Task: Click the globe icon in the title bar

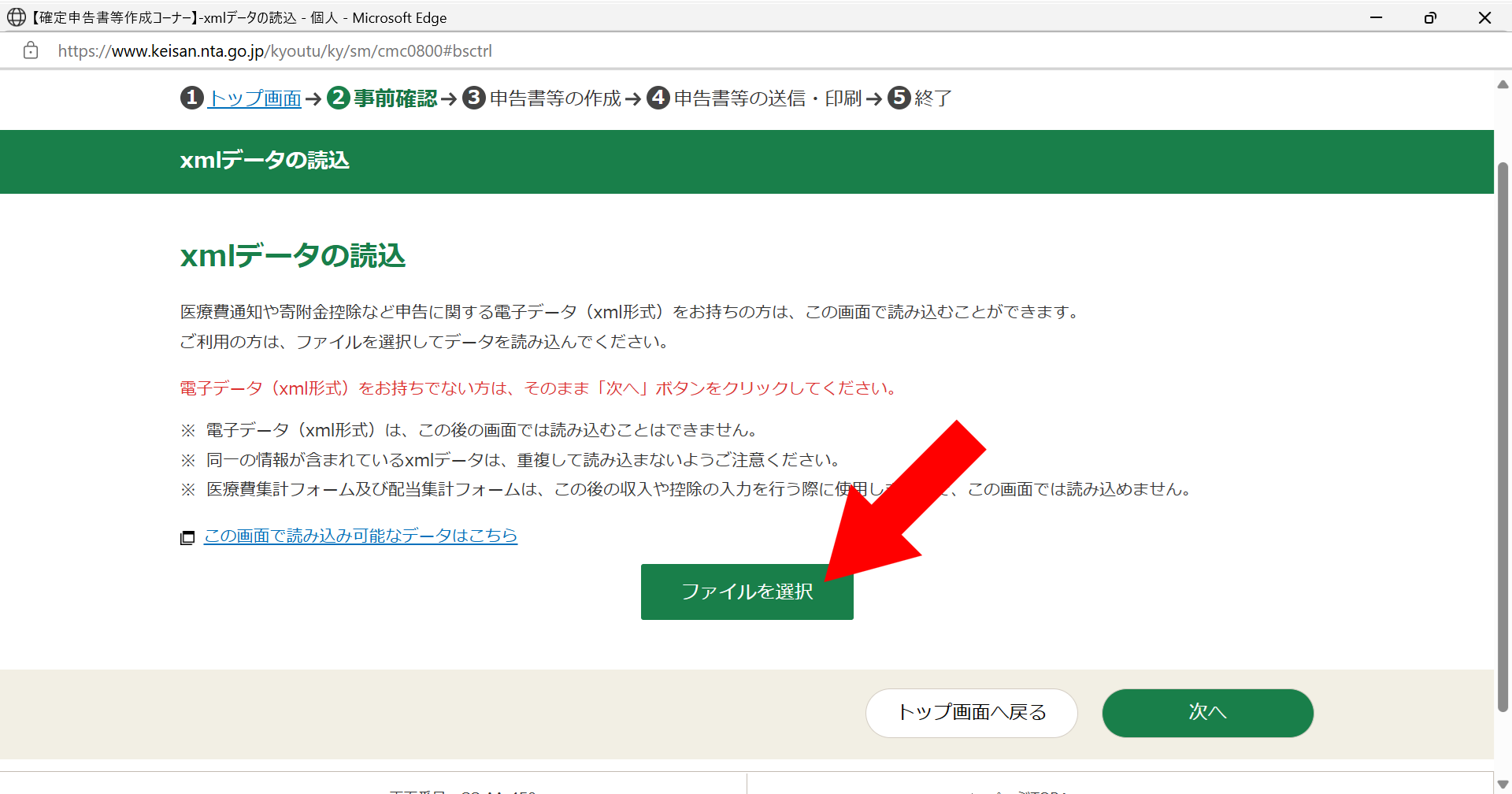Action: pos(16,17)
